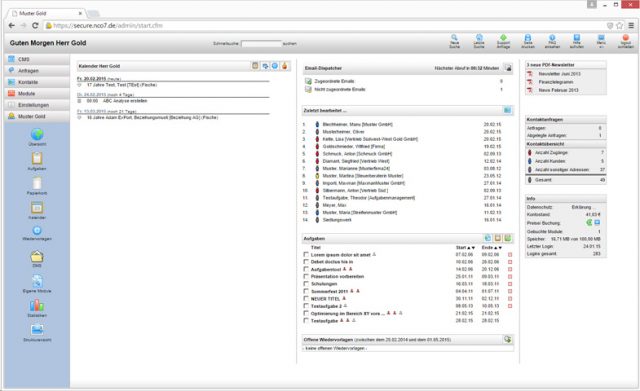This screenshot has height=391, width=640.
Task: Expand the Module menu section
Action: 37,93
